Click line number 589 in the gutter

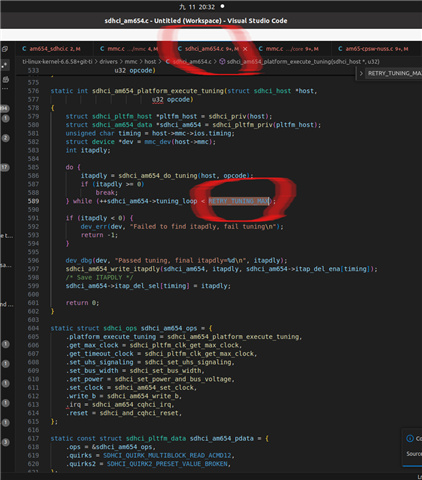(33, 201)
